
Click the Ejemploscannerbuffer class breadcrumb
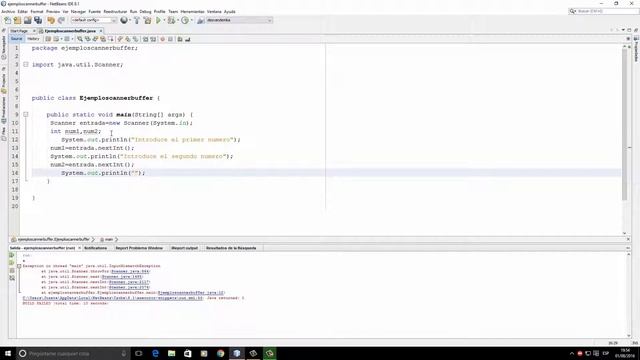tap(53, 240)
